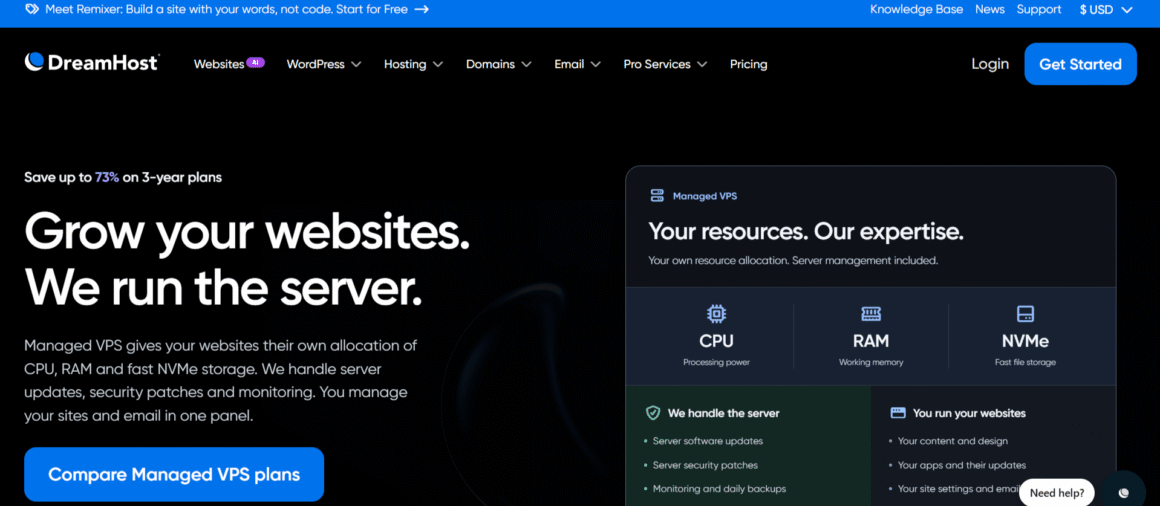The image size is (1160, 506).
Task: Click the arrow after Start for Free
Action: (421, 10)
